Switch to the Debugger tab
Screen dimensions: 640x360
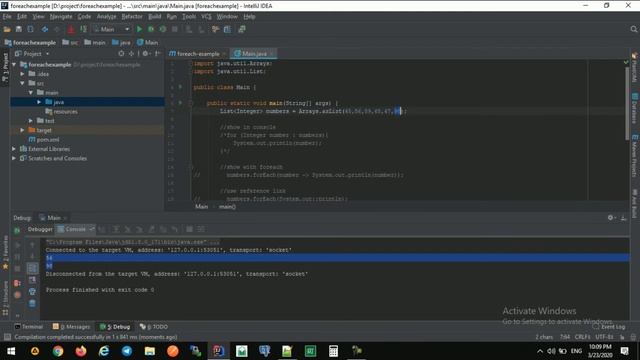click(x=40, y=229)
